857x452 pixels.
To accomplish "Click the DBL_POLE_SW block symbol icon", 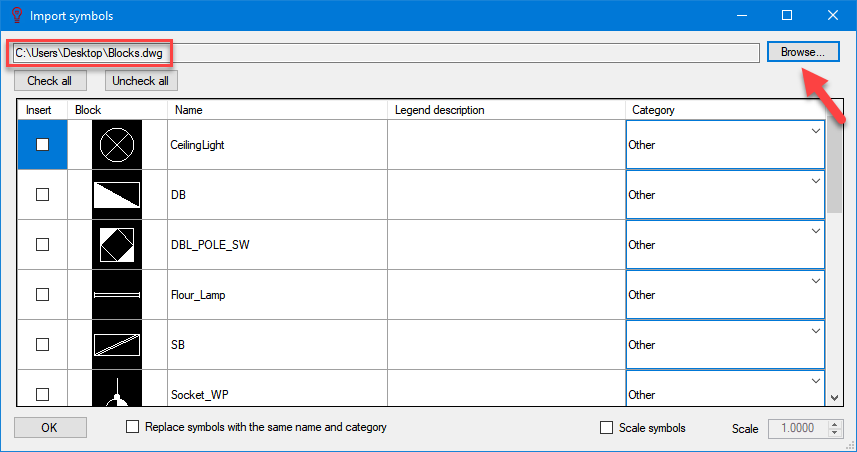I will [117, 245].
